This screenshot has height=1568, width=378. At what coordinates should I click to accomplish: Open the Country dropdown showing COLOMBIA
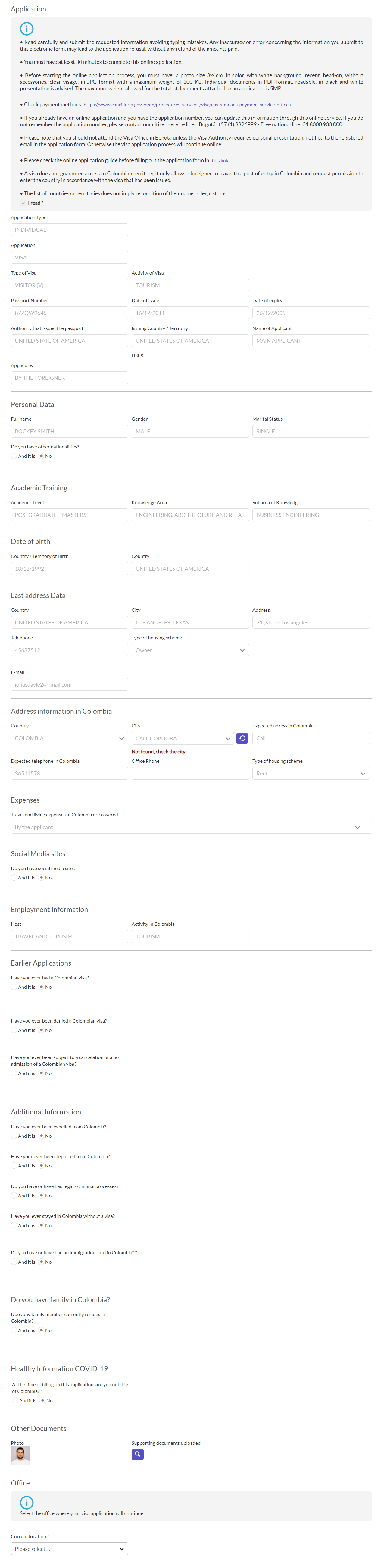point(69,738)
